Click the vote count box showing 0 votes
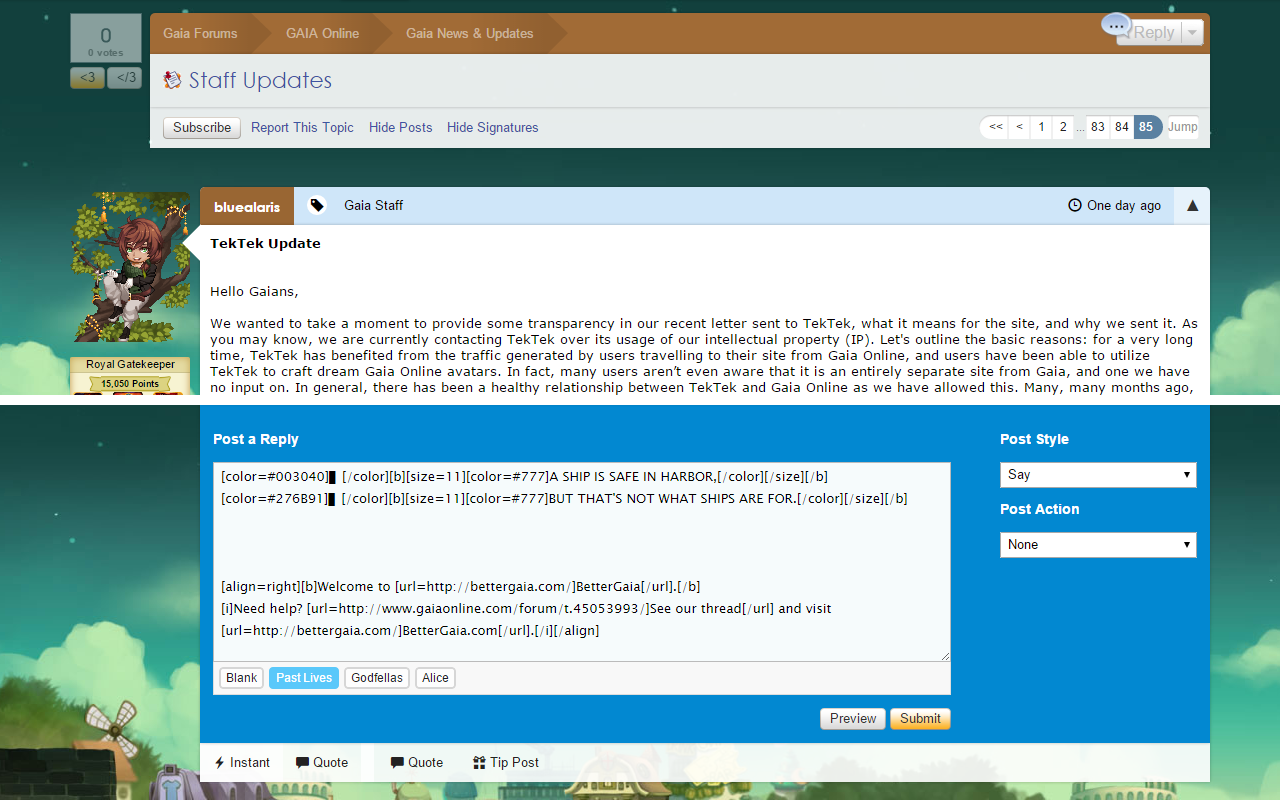 tap(106, 39)
